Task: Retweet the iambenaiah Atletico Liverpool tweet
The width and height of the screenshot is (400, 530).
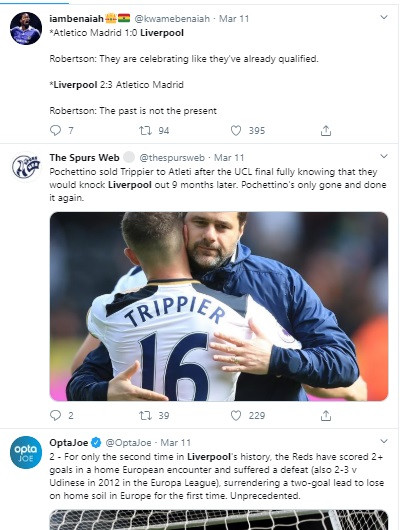Action: pos(145,130)
